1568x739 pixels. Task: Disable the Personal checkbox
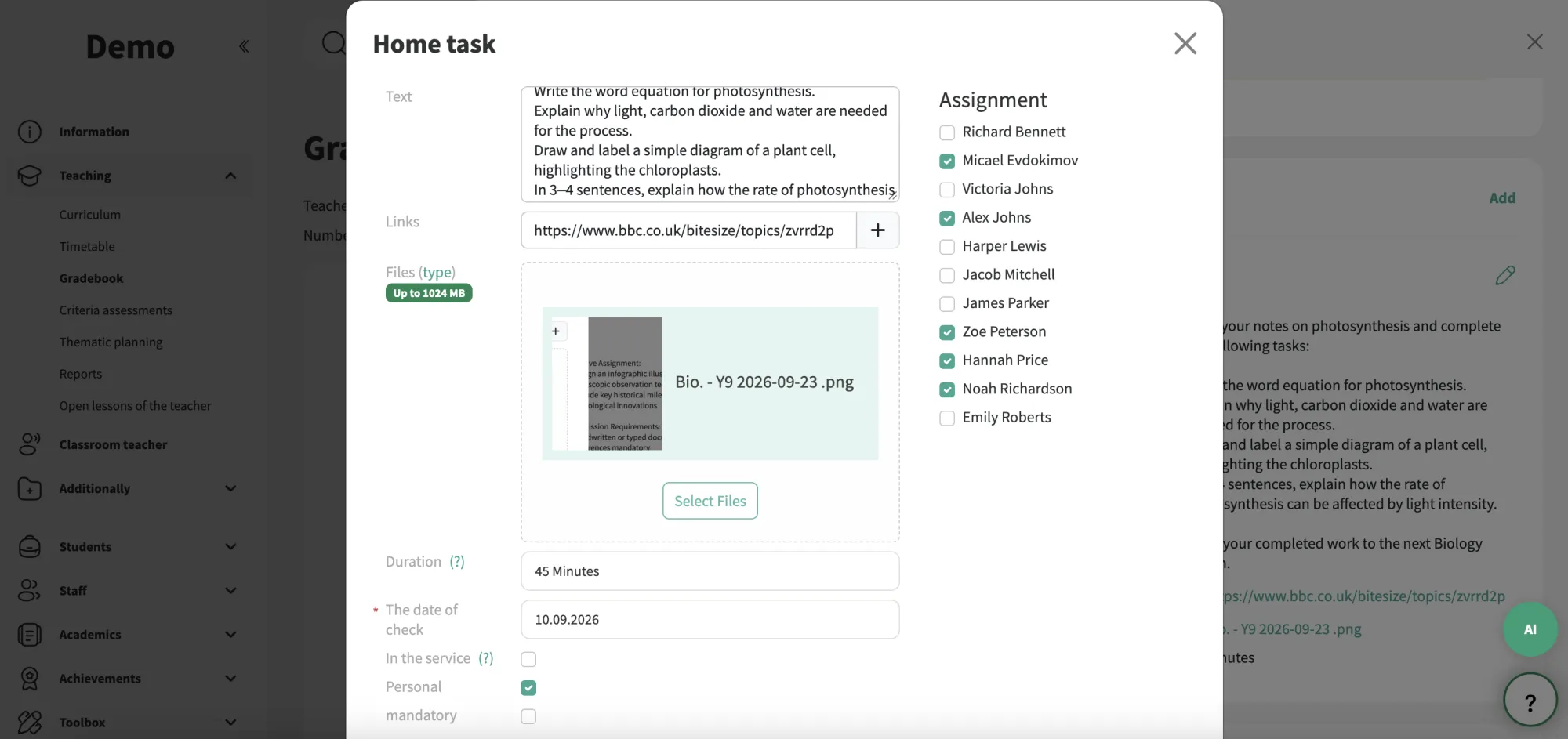click(x=528, y=687)
